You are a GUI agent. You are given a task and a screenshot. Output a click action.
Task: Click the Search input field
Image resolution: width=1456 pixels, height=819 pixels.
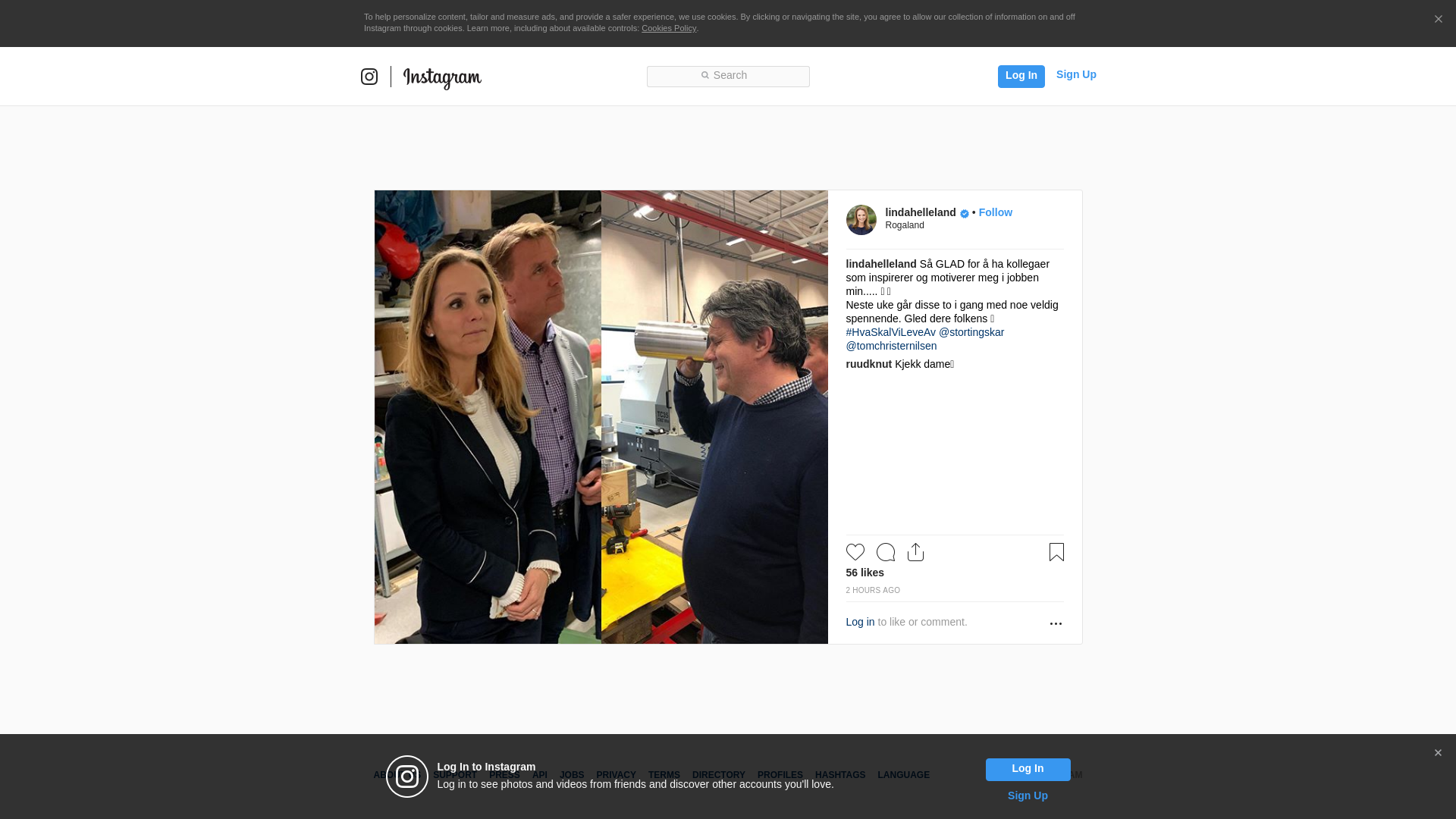coord(728,77)
